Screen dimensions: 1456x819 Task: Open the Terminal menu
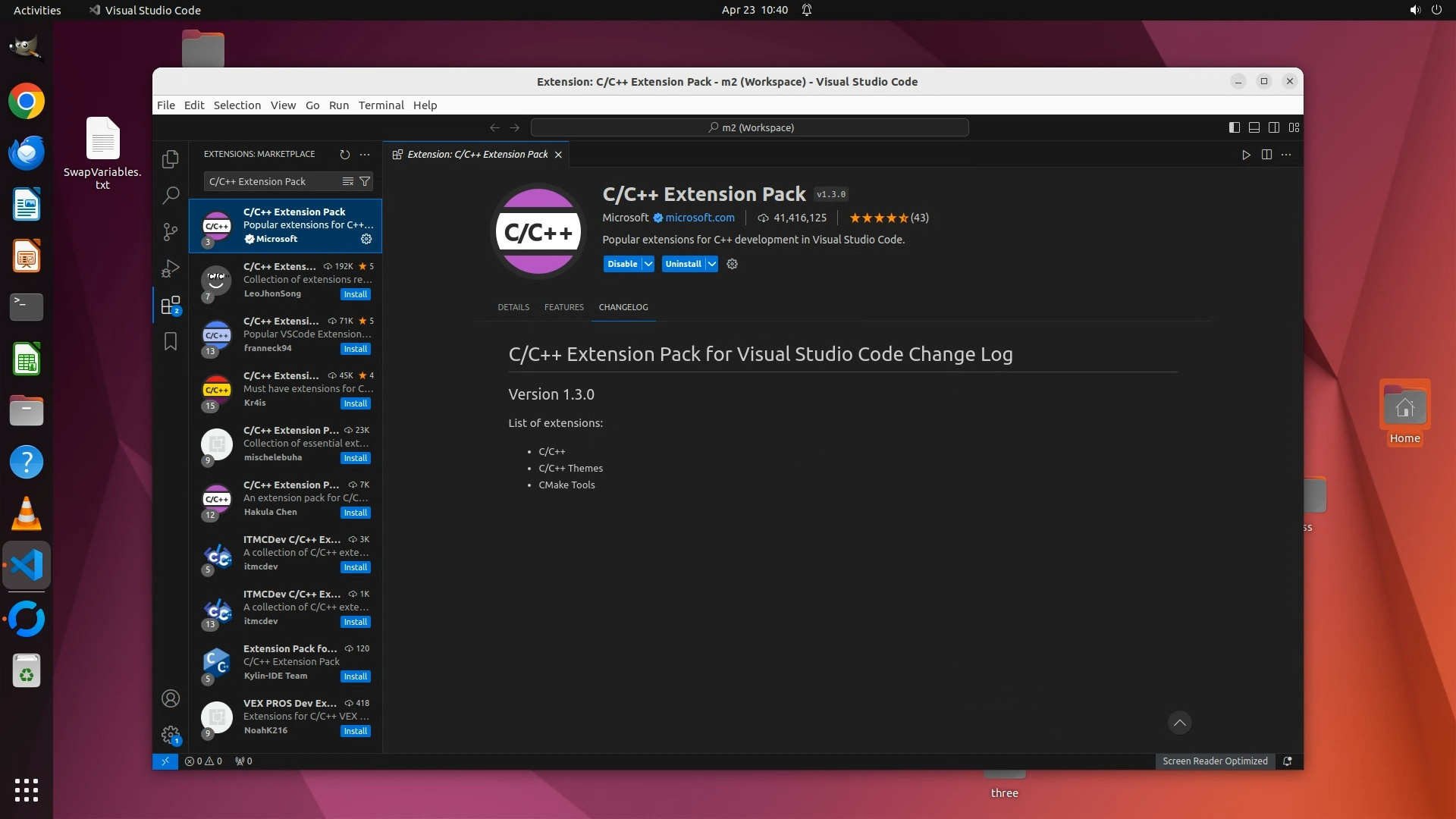click(x=381, y=105)
